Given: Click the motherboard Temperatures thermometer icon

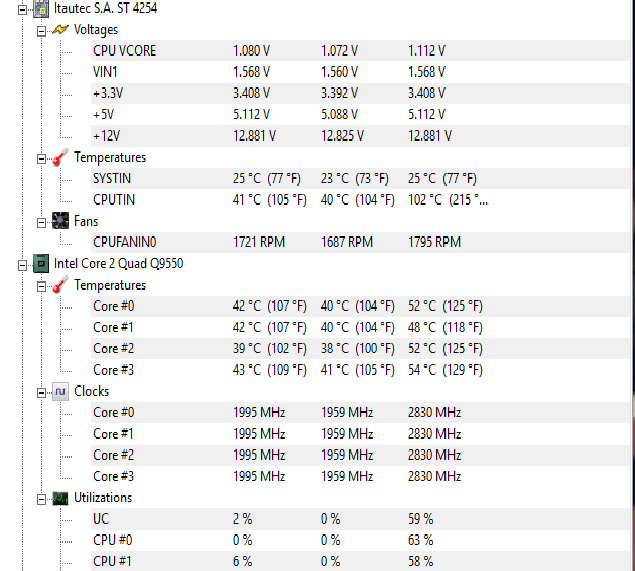Looking at the screenshot, I should [60, 158].
